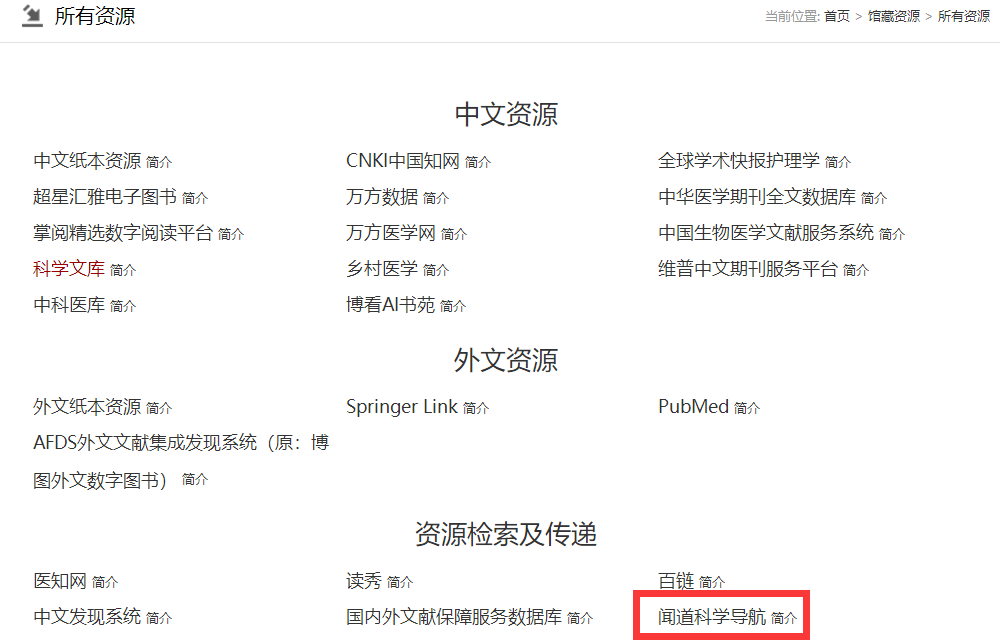
Task: Click the 所有资源 header icon
Action: pos(32,16)
